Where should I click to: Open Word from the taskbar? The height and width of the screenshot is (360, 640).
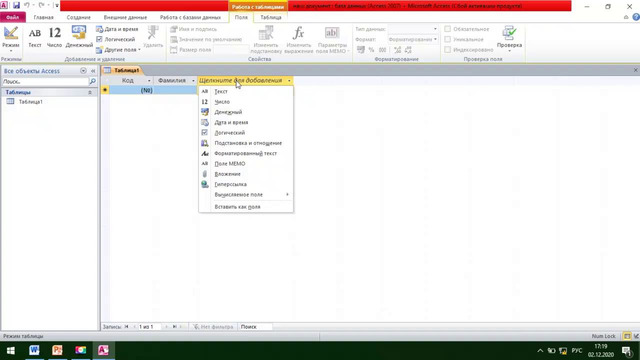click(x=34, y=350)
